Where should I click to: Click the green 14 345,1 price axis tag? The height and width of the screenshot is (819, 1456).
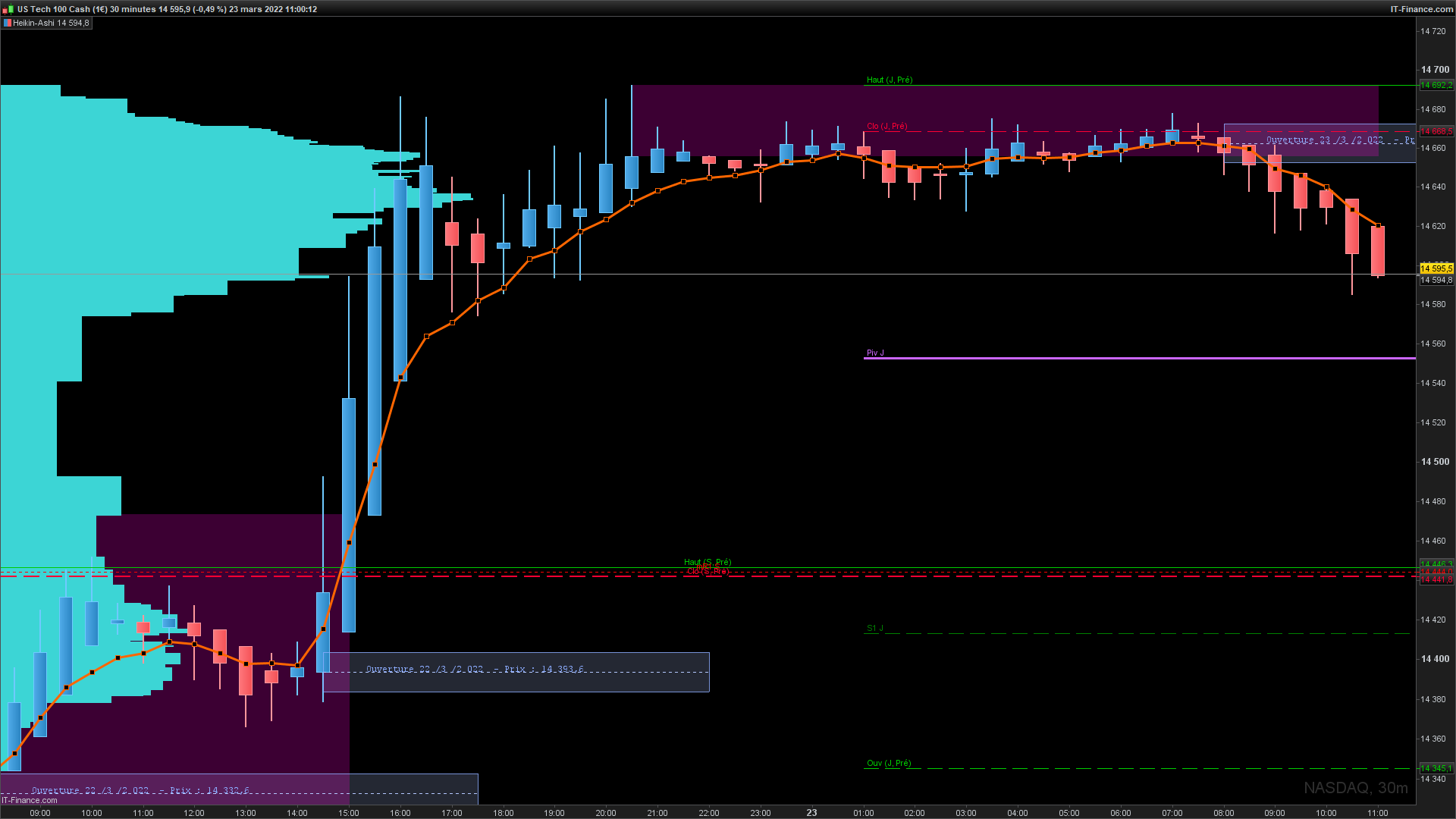point(1436,768)
